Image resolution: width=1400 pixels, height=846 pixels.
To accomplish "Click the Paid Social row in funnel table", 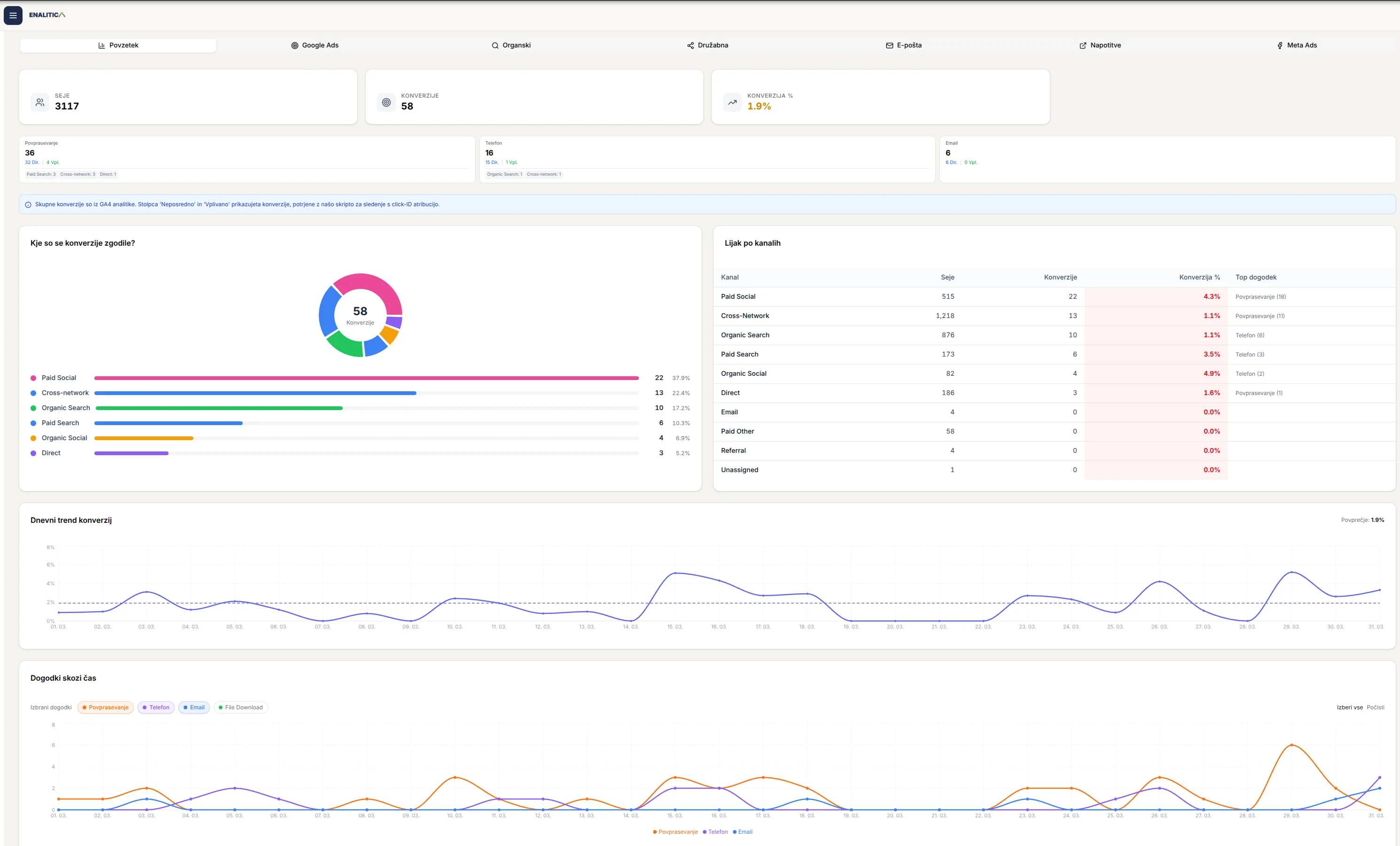I will [738, 297].
